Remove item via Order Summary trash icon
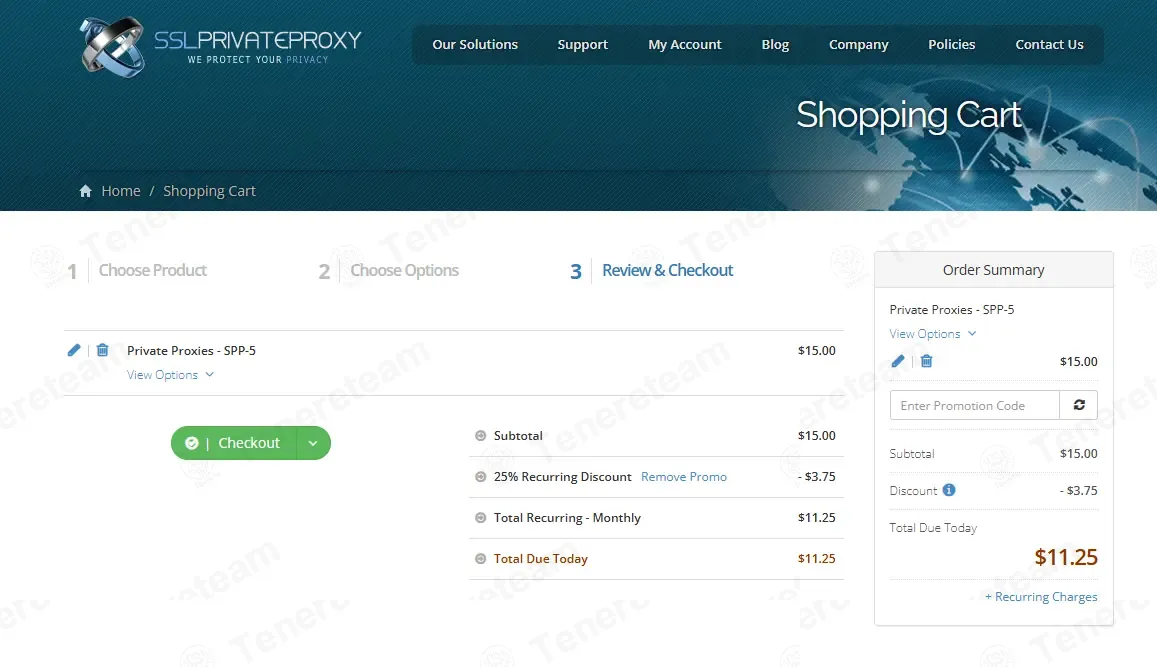Viewport: 1157px width, 667px height. (927, 361)
